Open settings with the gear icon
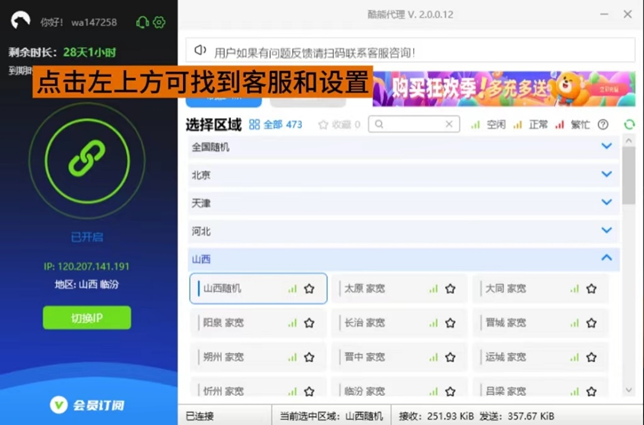The height and width of the screenshot is (425, 644). [159, 22]
